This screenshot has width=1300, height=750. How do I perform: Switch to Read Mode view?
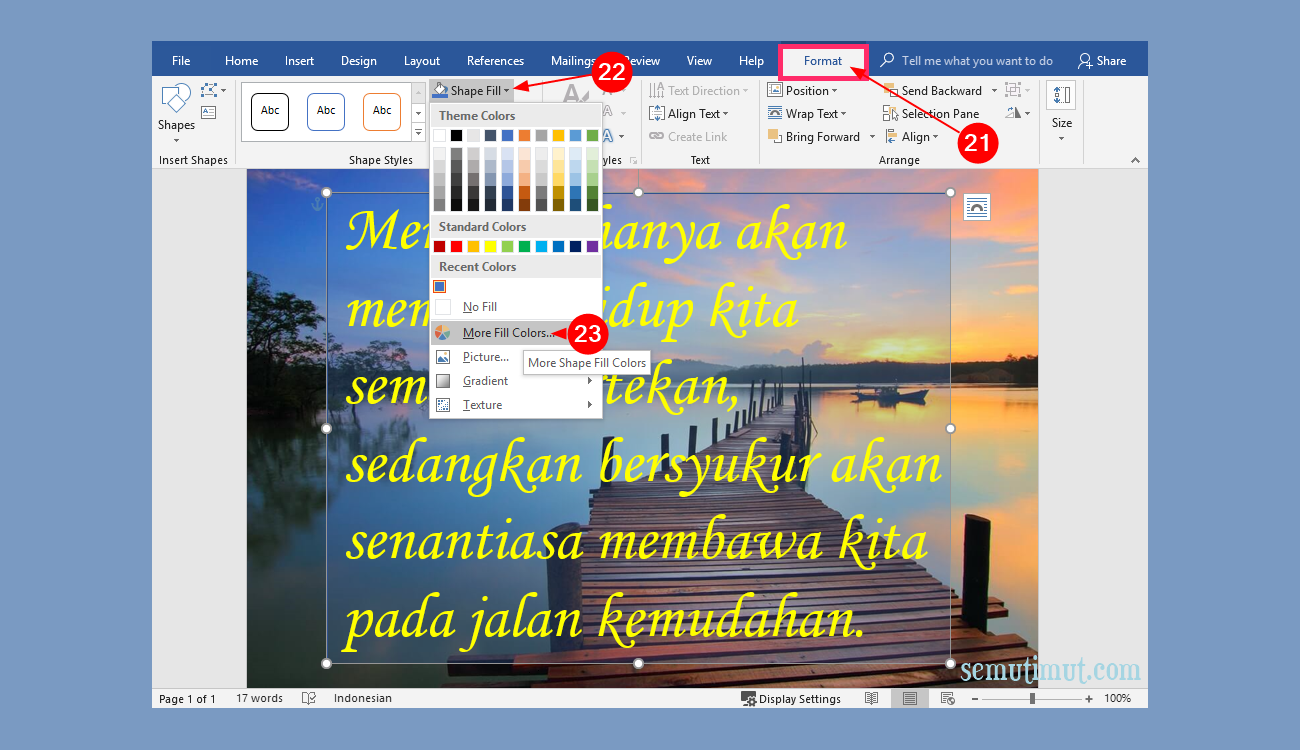[872, 698]
